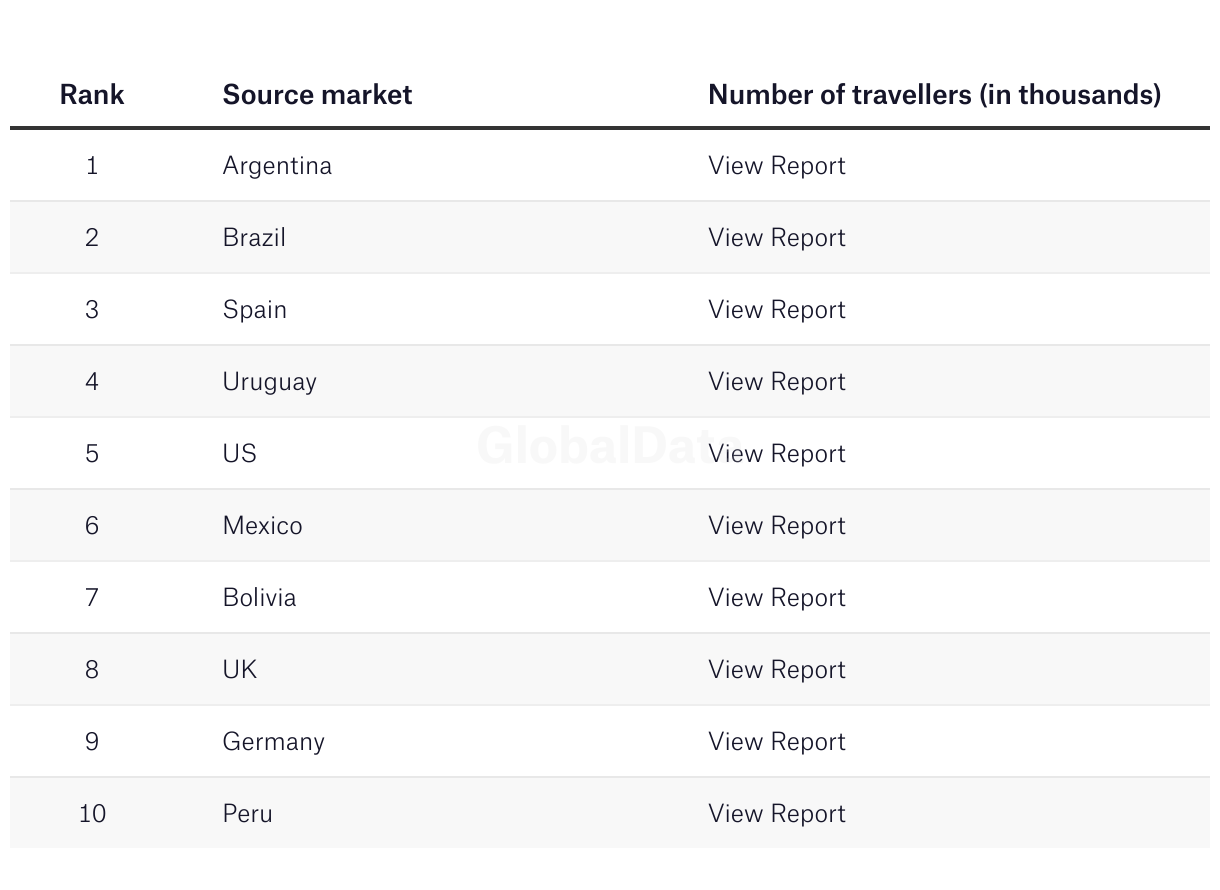Open View Report link for Brazil
This screenshot has height=890, width=1220.
[776, 237]
